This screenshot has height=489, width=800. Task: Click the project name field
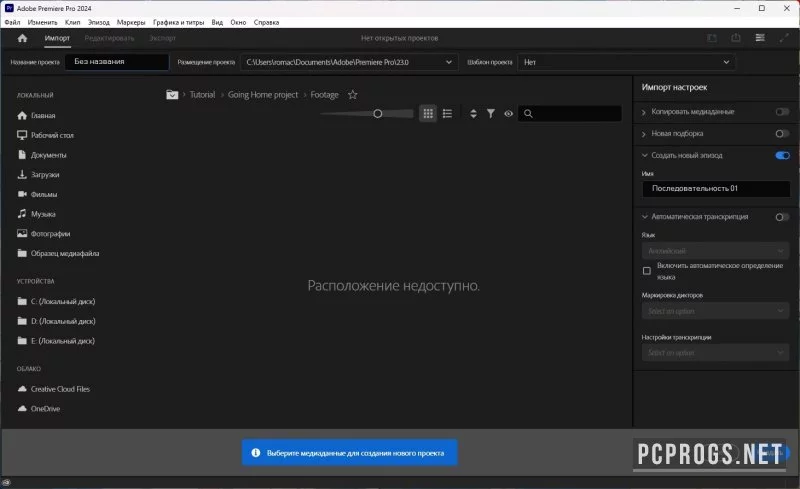(117, 62)
